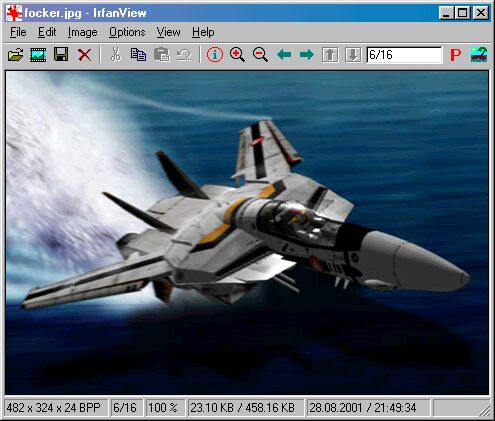Viewport: 495px width, 421px height.
Task: Click the Zoom Out magnifier
Action: pyautogui.click(x=260, y=55)
